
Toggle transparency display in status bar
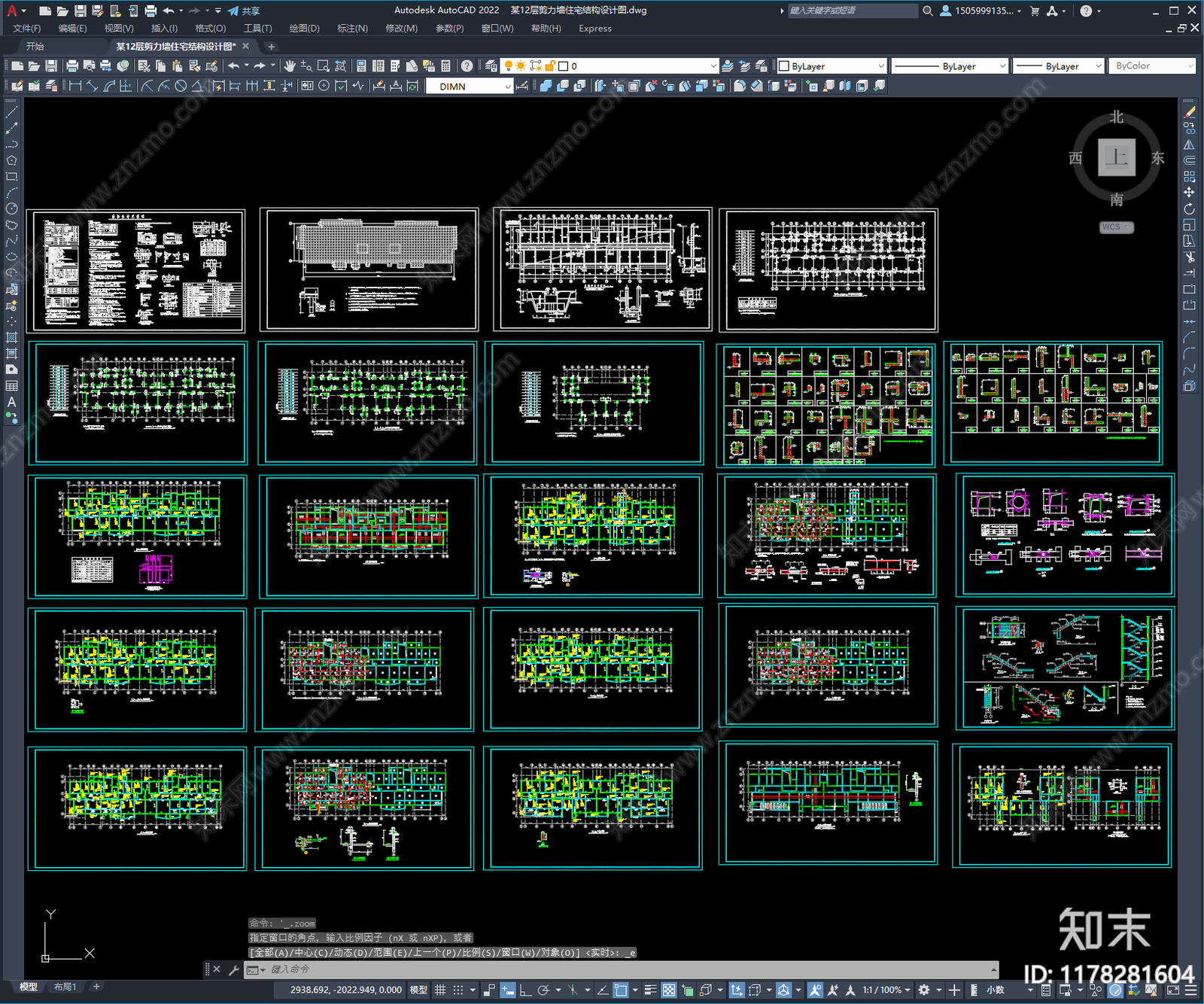click(x=668, y=990)
